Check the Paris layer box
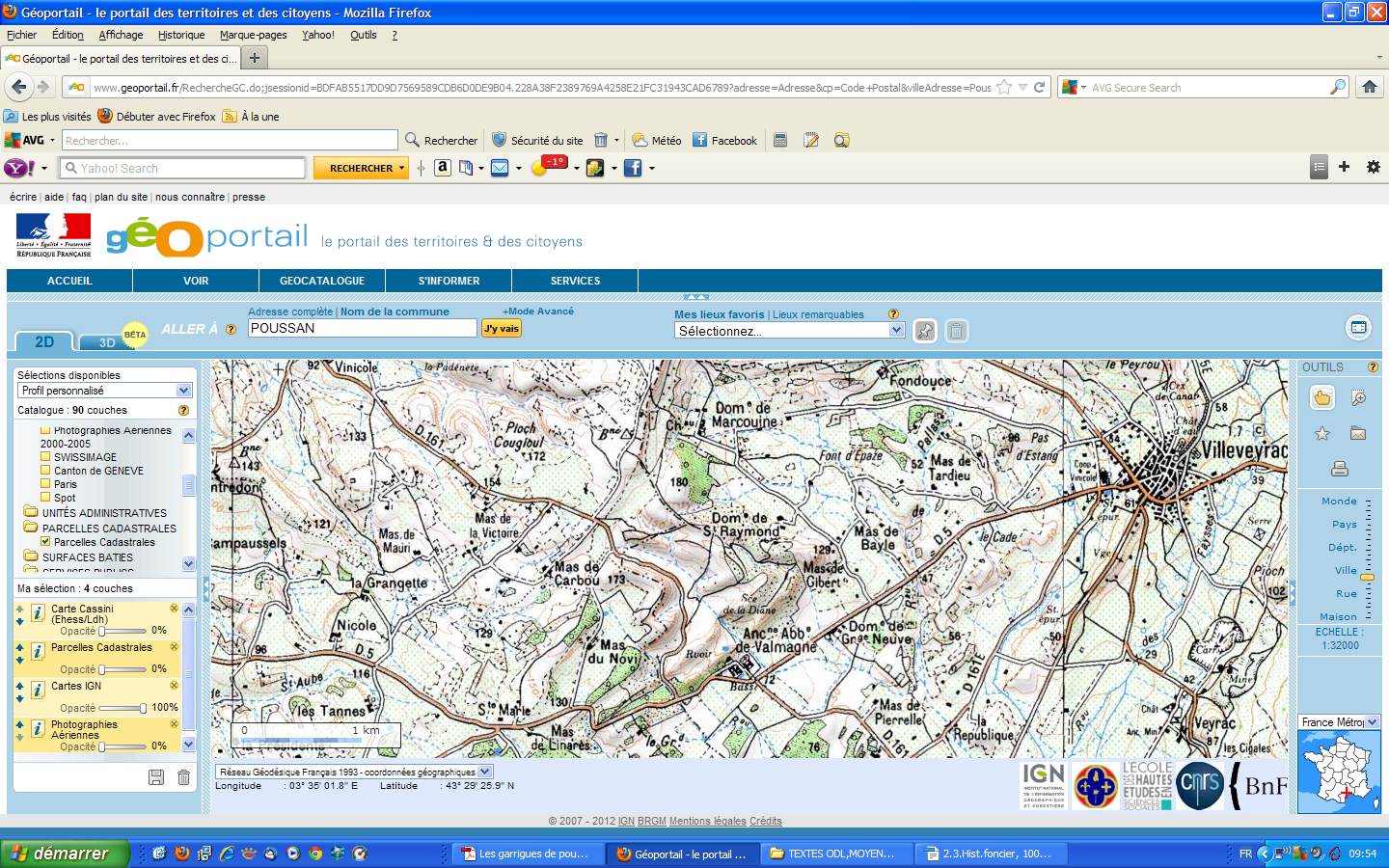Screen dimensions: 1389x868 (x=45, y=484)
